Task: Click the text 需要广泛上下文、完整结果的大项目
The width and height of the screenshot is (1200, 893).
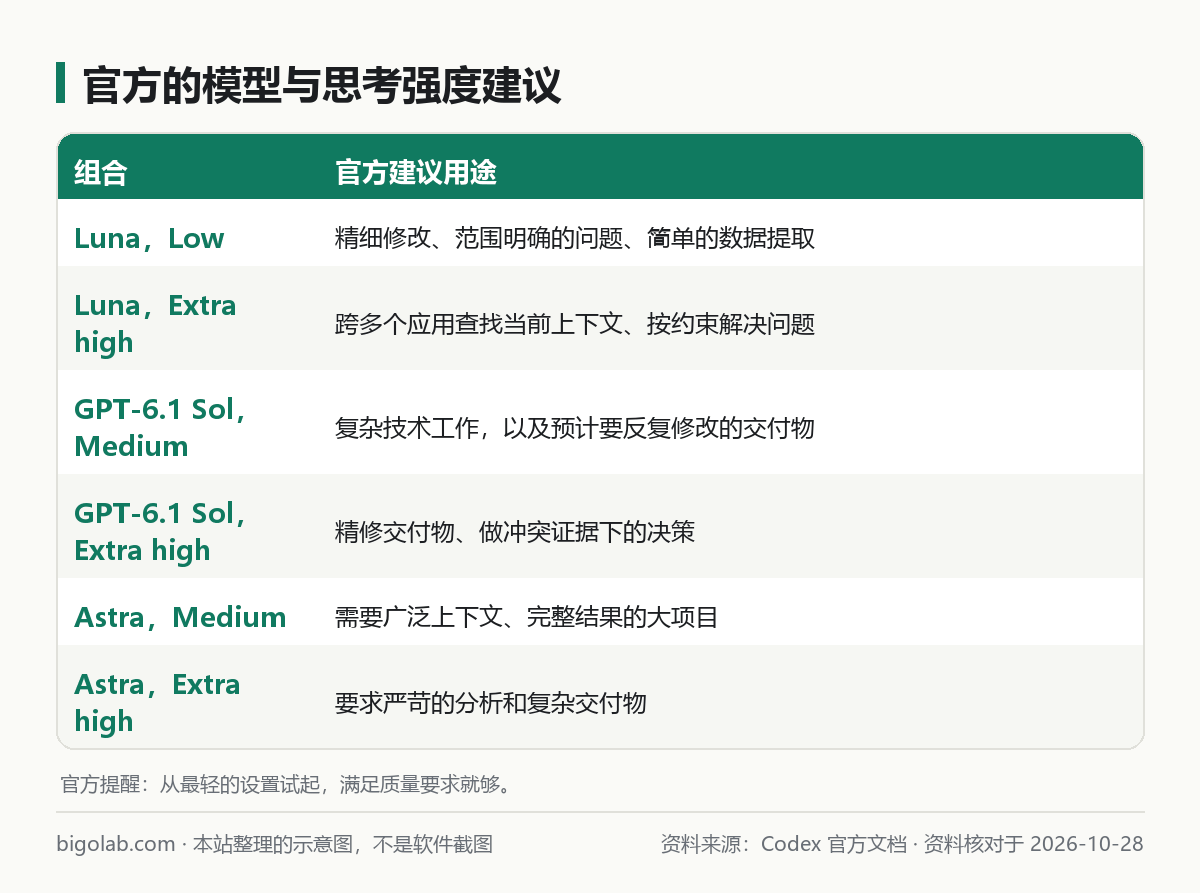Action: [x=527, y=617]
